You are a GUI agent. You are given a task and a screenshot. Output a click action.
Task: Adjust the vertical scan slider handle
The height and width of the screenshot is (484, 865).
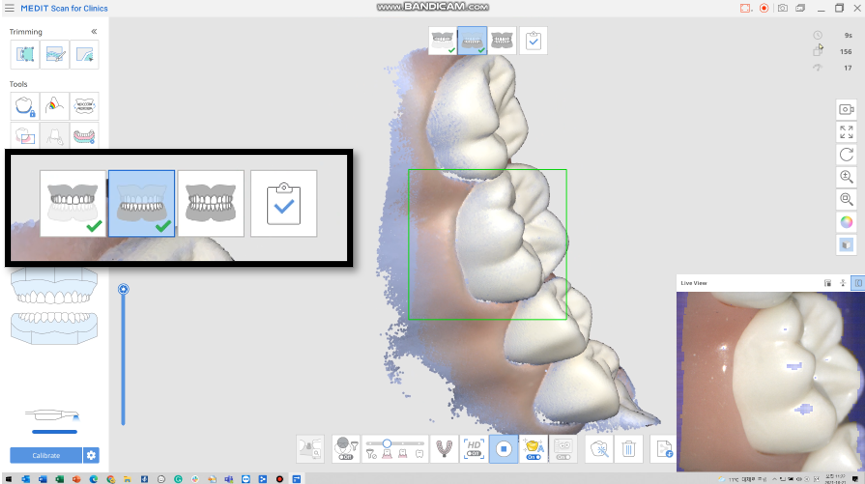click(x=123, y=289)
